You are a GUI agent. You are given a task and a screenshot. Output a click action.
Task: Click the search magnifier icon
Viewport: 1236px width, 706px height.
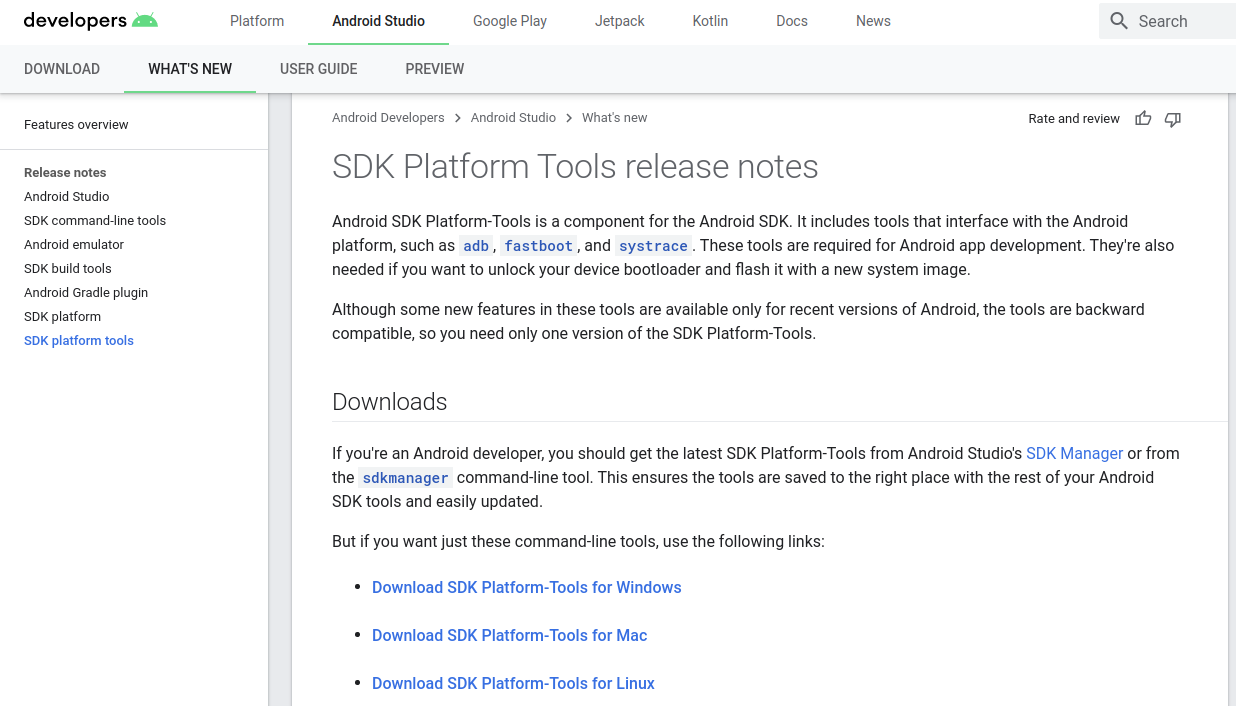pyautogui.click(x=1119, y=21)
